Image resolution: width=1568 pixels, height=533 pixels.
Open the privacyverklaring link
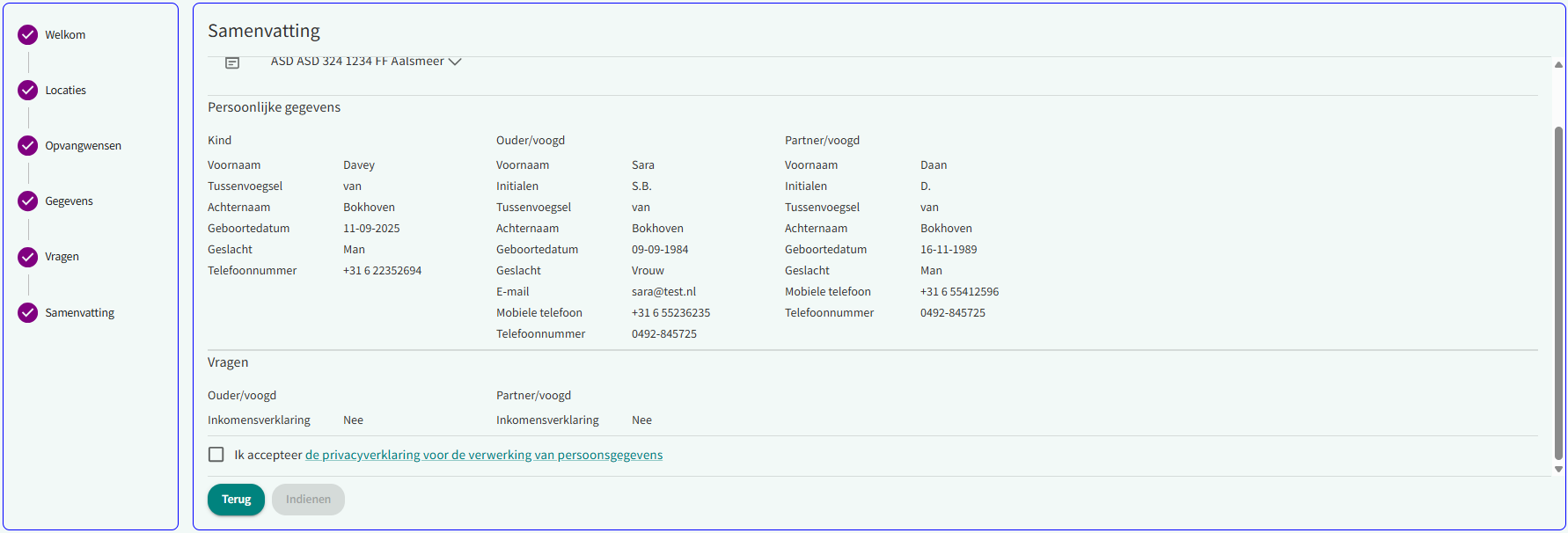coord(483,455)
